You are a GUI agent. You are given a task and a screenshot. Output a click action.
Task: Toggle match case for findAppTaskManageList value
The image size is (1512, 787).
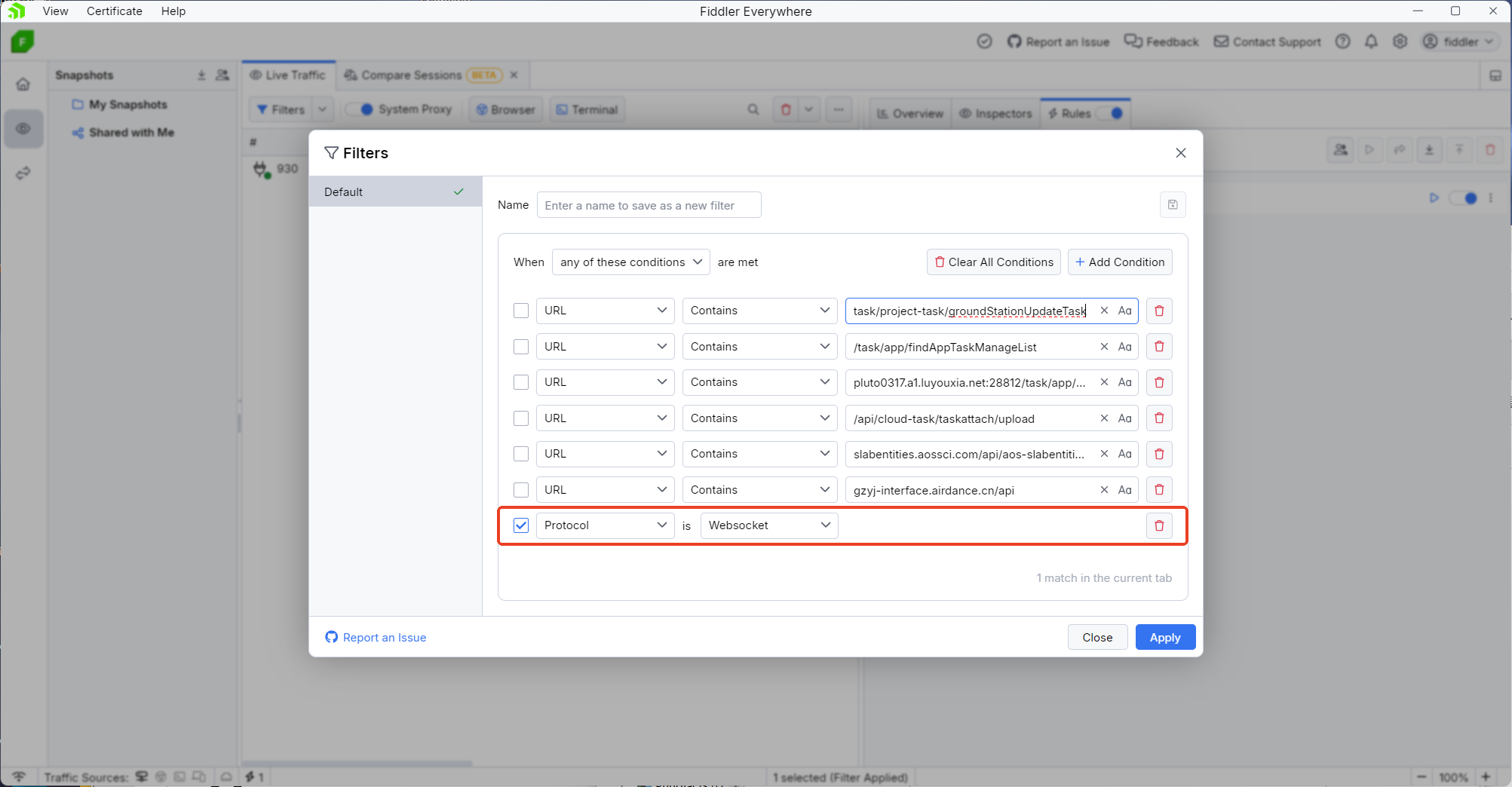(x=1124, y=347)
